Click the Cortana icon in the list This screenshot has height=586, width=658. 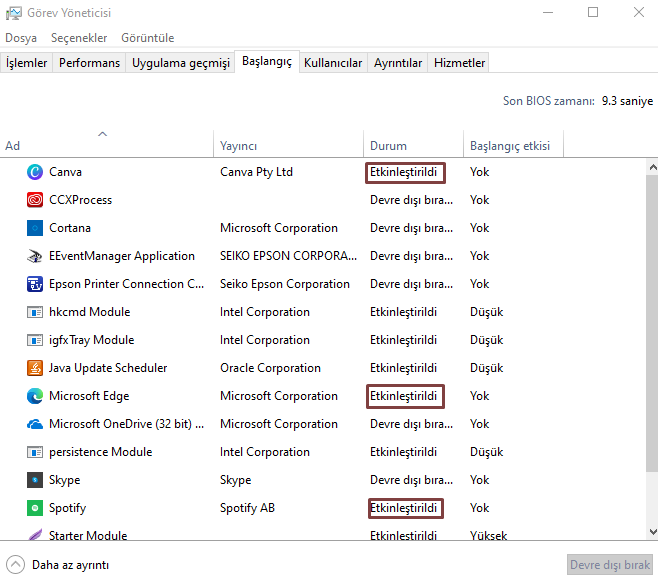pos(35,228)
